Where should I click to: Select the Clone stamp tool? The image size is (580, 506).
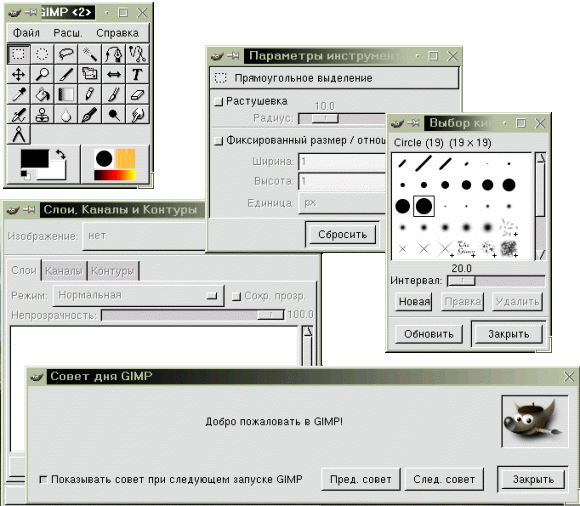click(42, 114)
